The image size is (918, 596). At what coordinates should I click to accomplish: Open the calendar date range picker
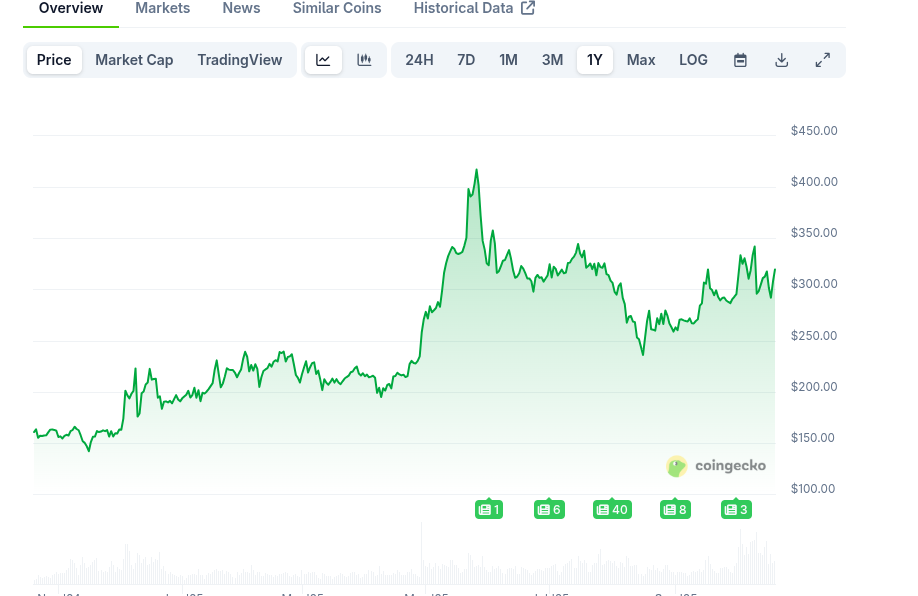(x=740, y=60)
